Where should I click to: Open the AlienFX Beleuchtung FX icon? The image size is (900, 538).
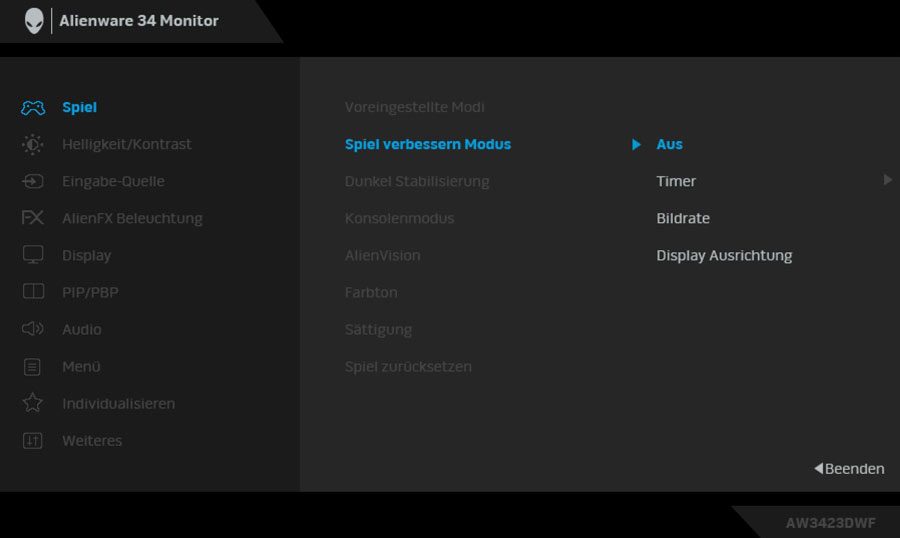[x=33, y=218]
